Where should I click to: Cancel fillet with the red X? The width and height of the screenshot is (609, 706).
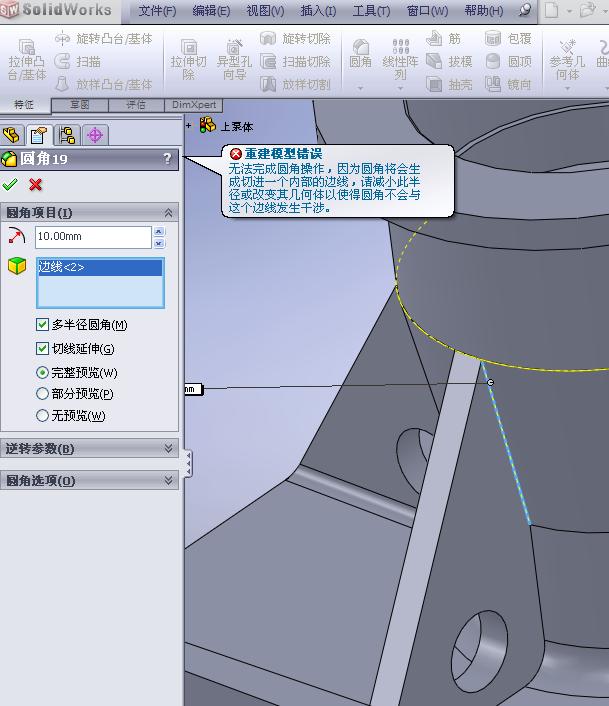click(35, 184)
